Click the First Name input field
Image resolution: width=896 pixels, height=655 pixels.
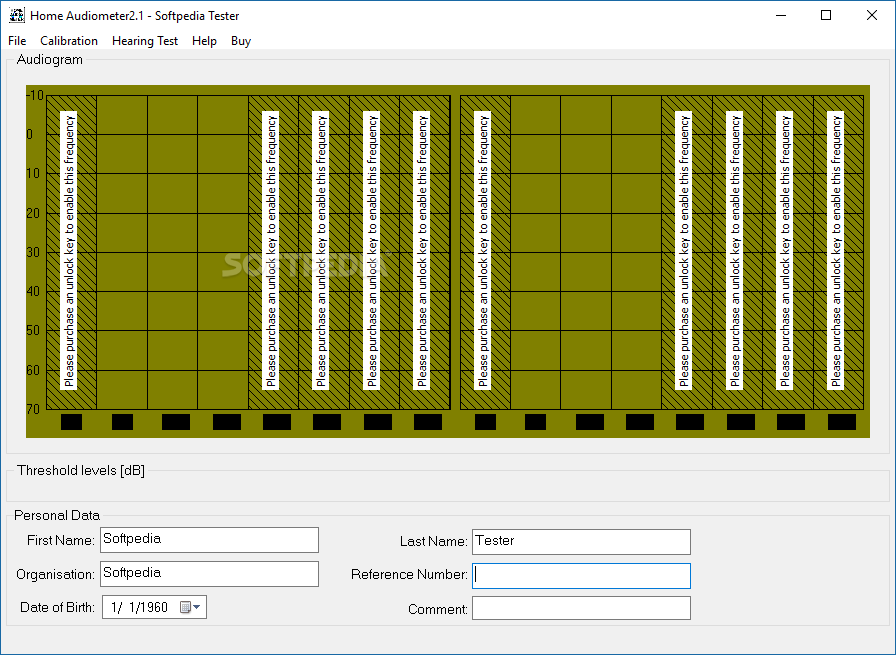(x=209, y=540)
